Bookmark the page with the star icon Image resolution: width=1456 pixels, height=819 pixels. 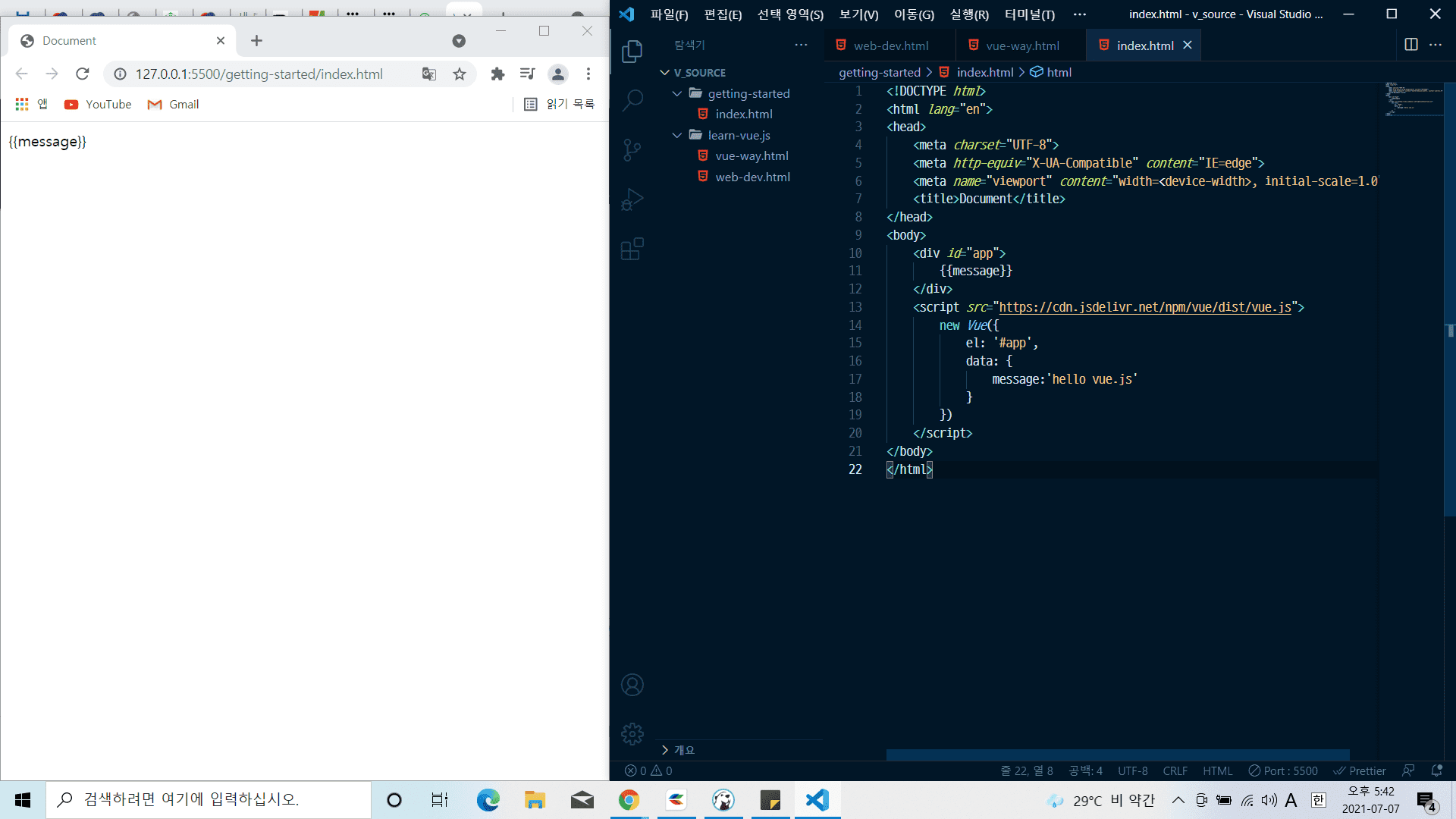coord(460,74)
